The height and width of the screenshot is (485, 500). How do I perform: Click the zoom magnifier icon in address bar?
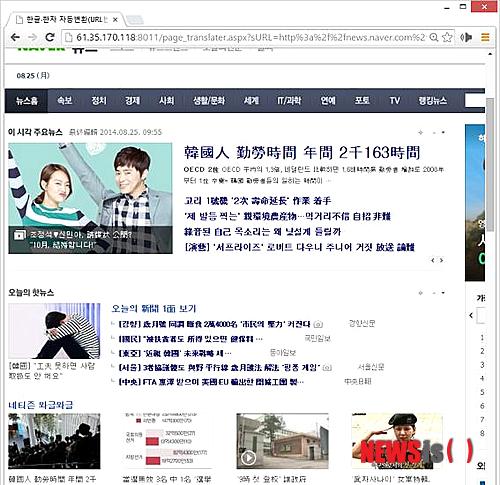click(x=434, y=37)
